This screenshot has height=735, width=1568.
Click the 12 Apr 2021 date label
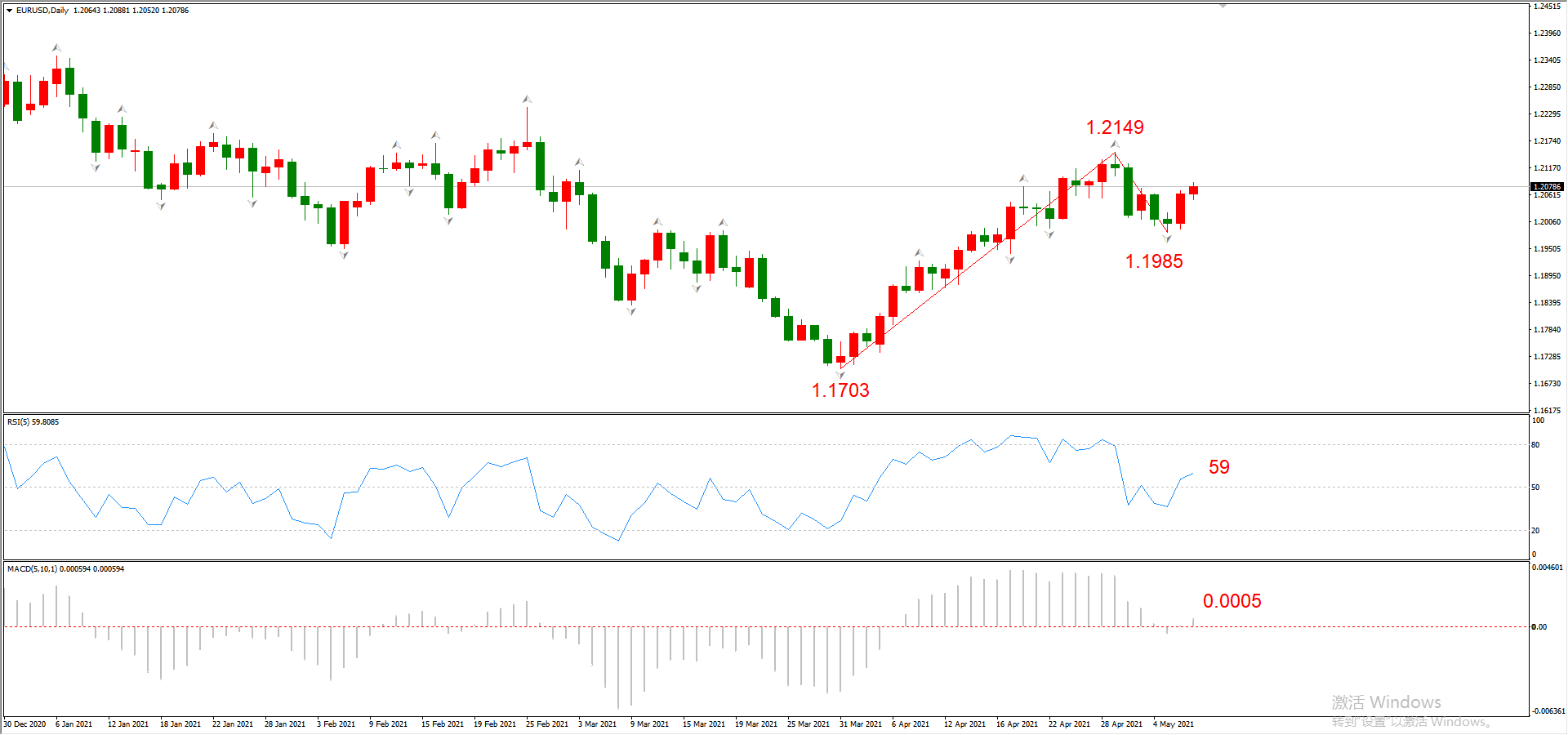(964, 724)
